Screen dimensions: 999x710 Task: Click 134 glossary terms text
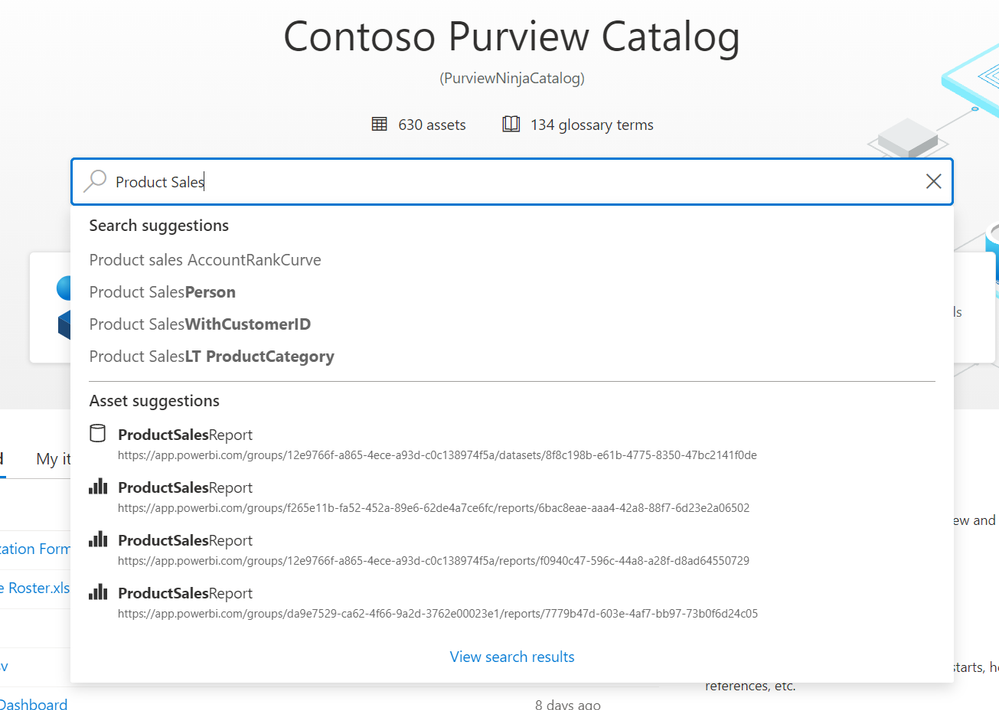pyautogui.click(x=592, y=125)
